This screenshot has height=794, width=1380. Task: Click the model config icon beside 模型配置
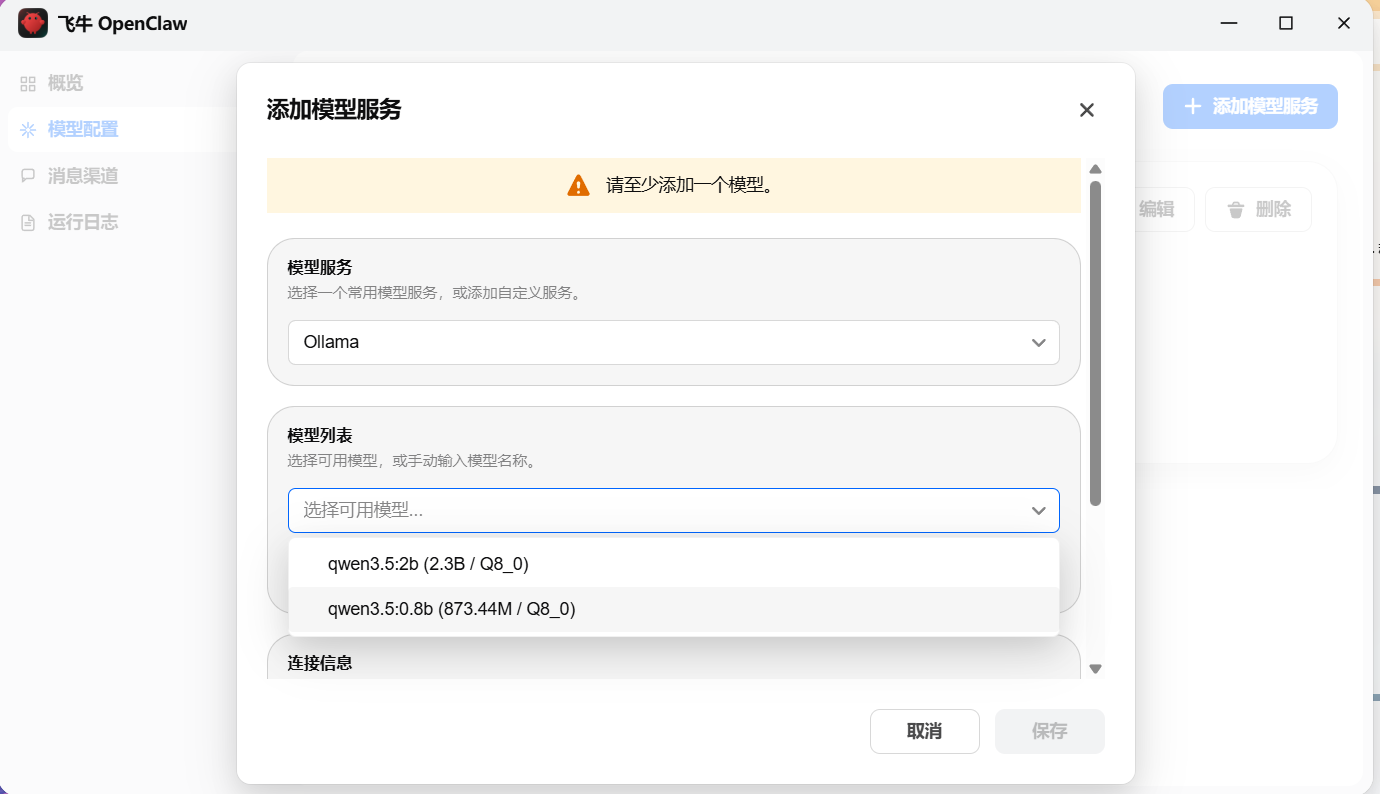(27, 129)
